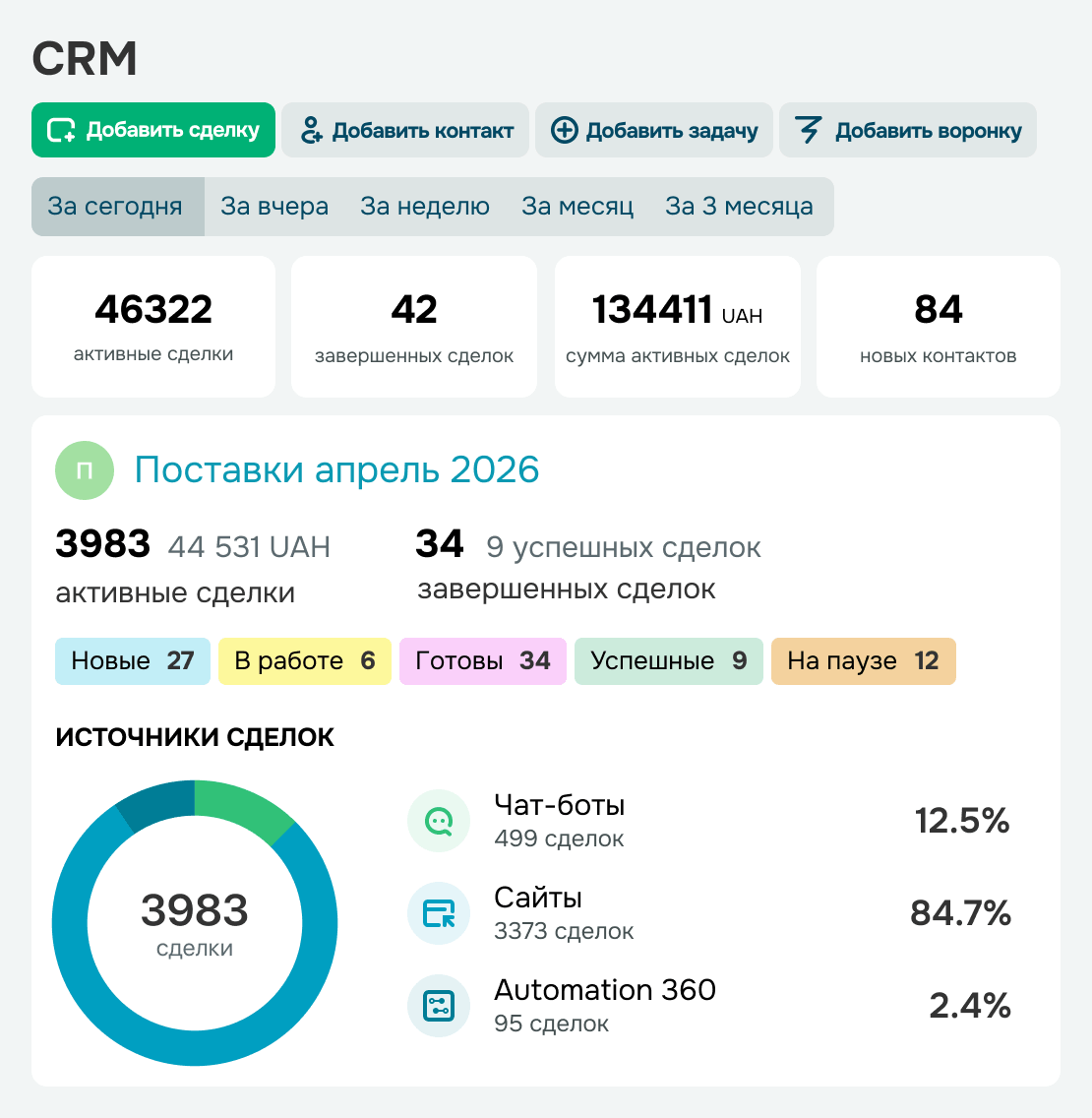
Task: Click the Automation 360 flow icon
Action: click(439, 1006)
